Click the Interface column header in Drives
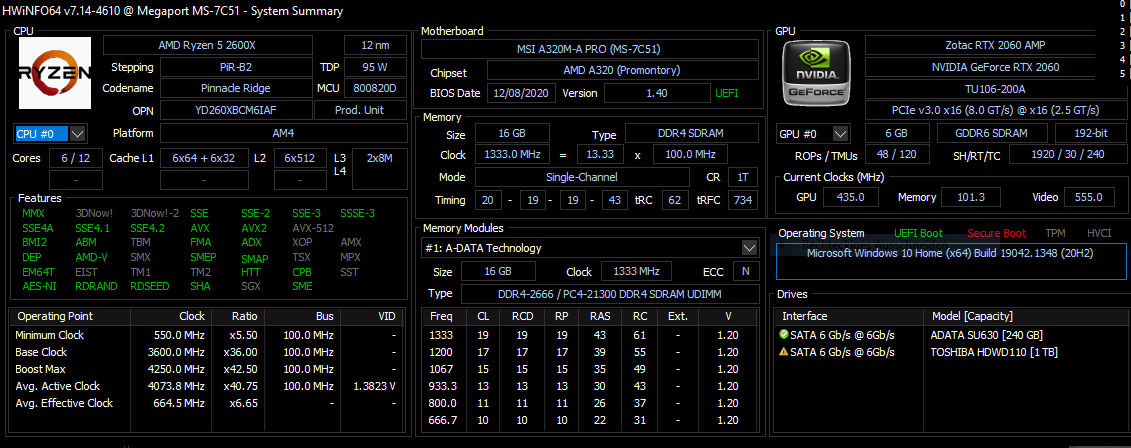Screen dimensions: 1131x448 pos(849,316)
